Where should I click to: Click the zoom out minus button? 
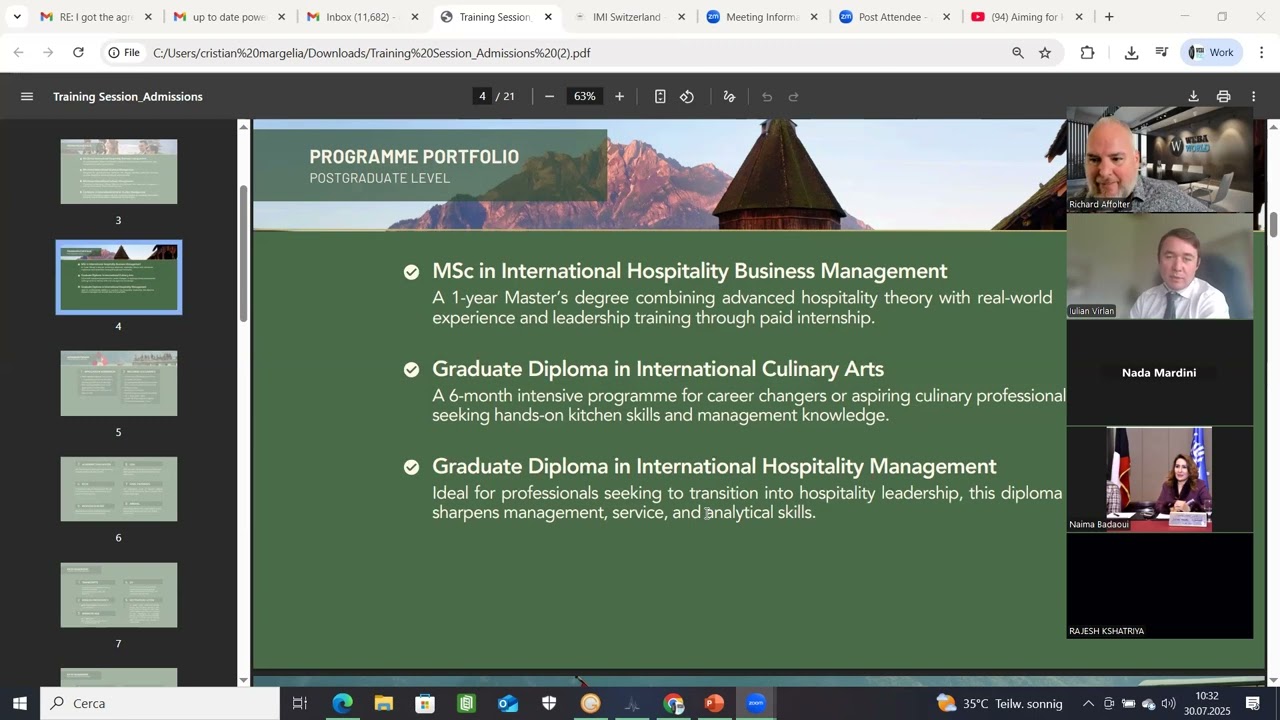[549, 97]
